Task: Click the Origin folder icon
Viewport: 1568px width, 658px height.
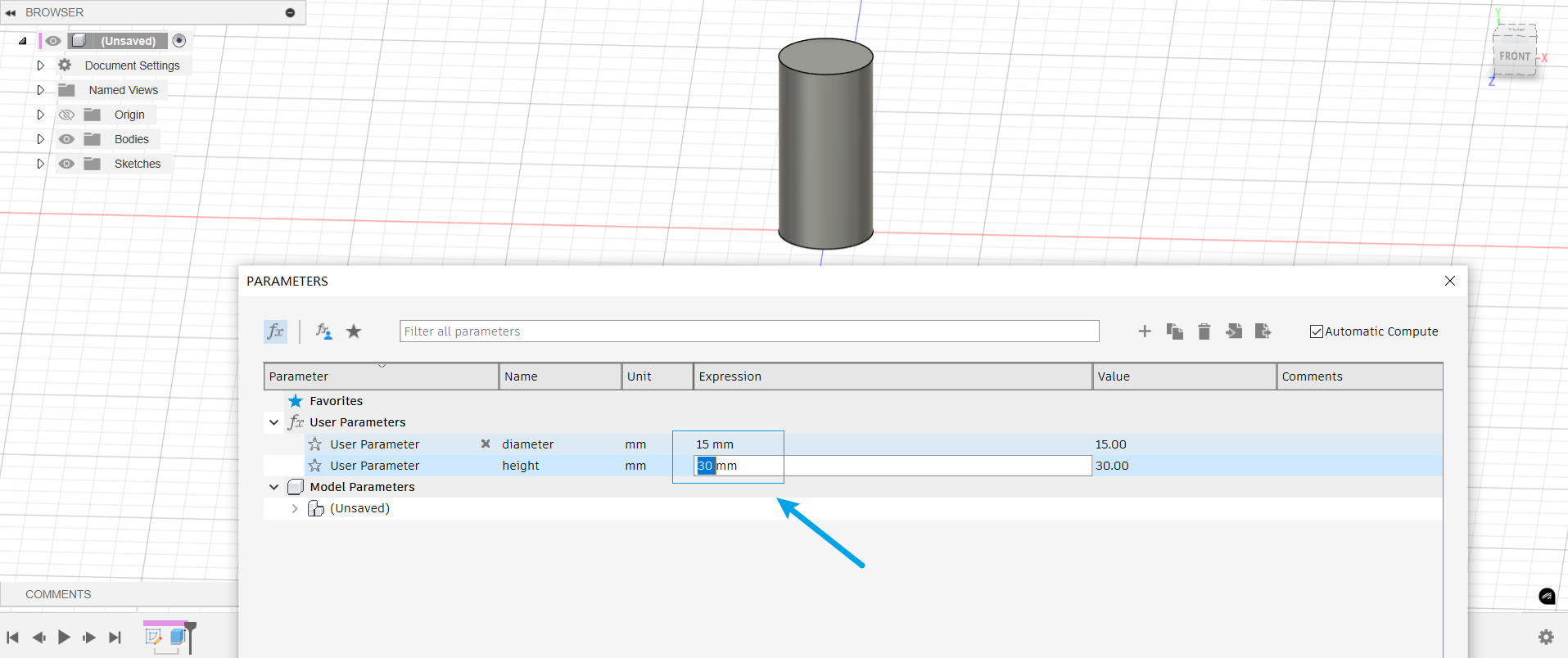Action: click(x=93, y=115)
